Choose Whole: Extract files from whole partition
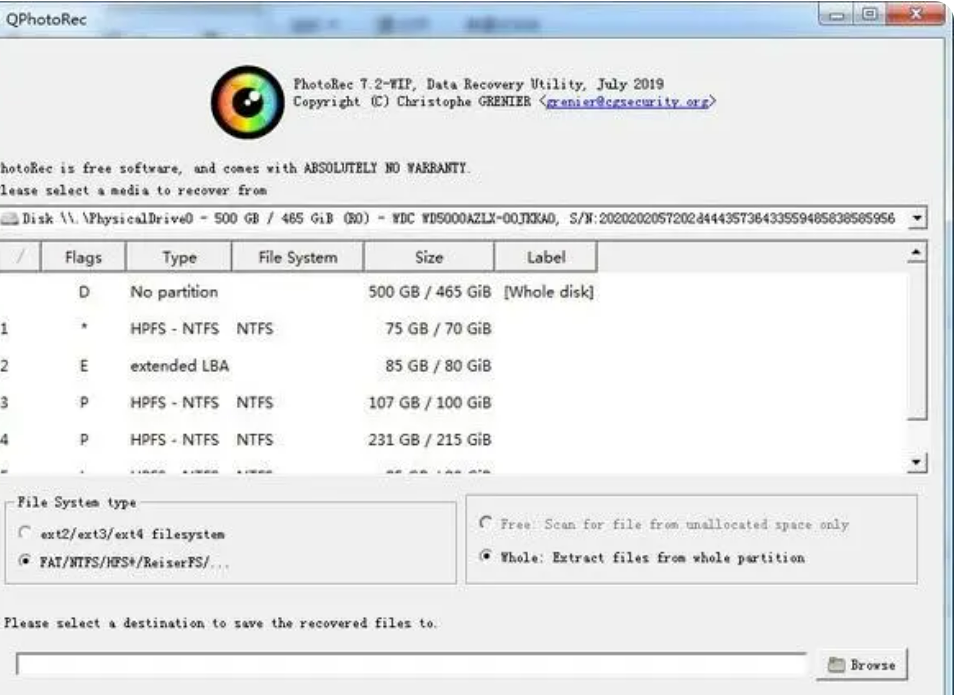972x695 pixels. [485, 557]
